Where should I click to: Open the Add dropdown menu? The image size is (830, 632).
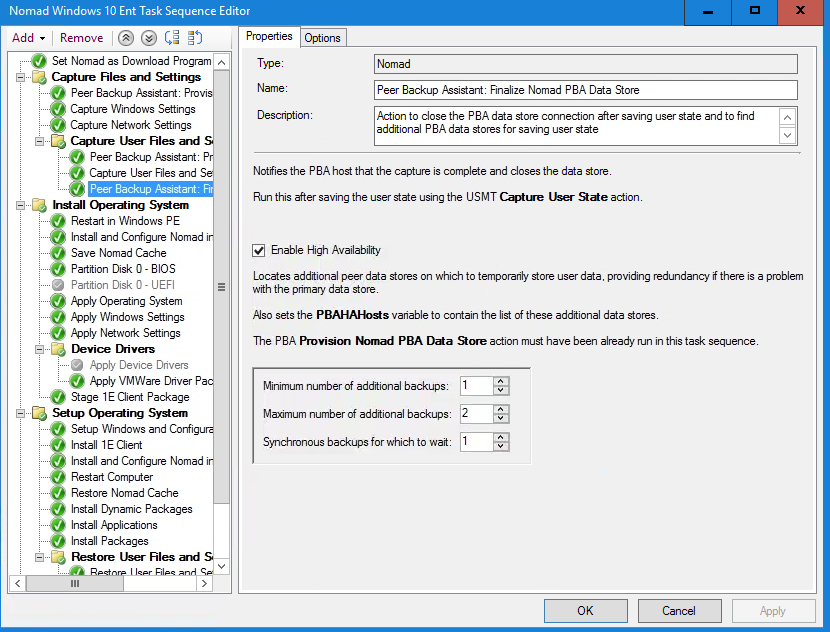point(28,38)
